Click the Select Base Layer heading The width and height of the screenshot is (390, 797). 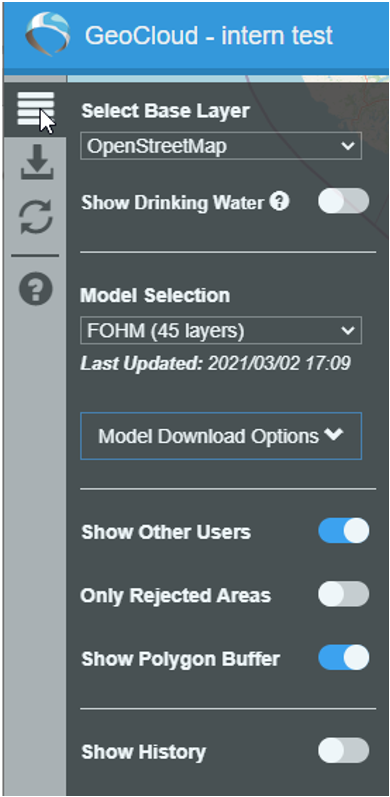point(166,111)
